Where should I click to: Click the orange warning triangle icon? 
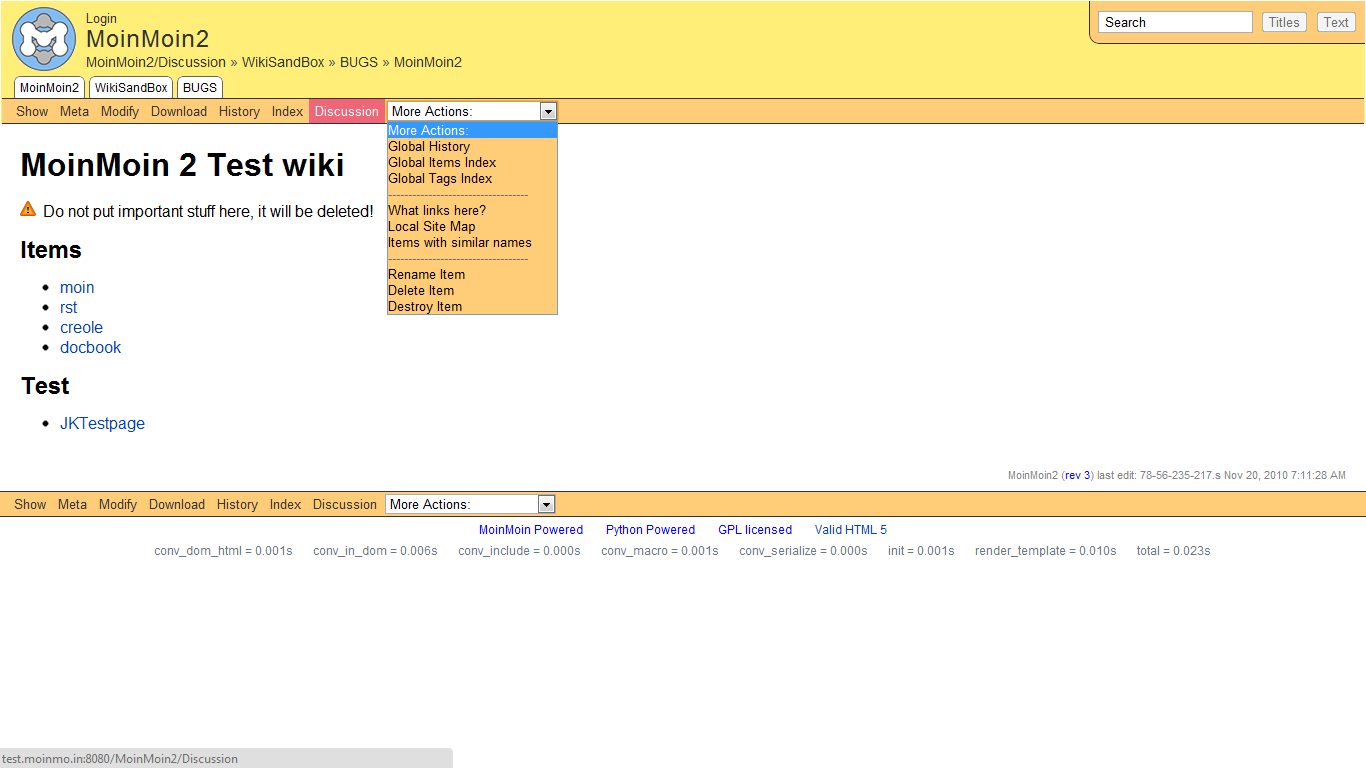click(x=28, y=209)
